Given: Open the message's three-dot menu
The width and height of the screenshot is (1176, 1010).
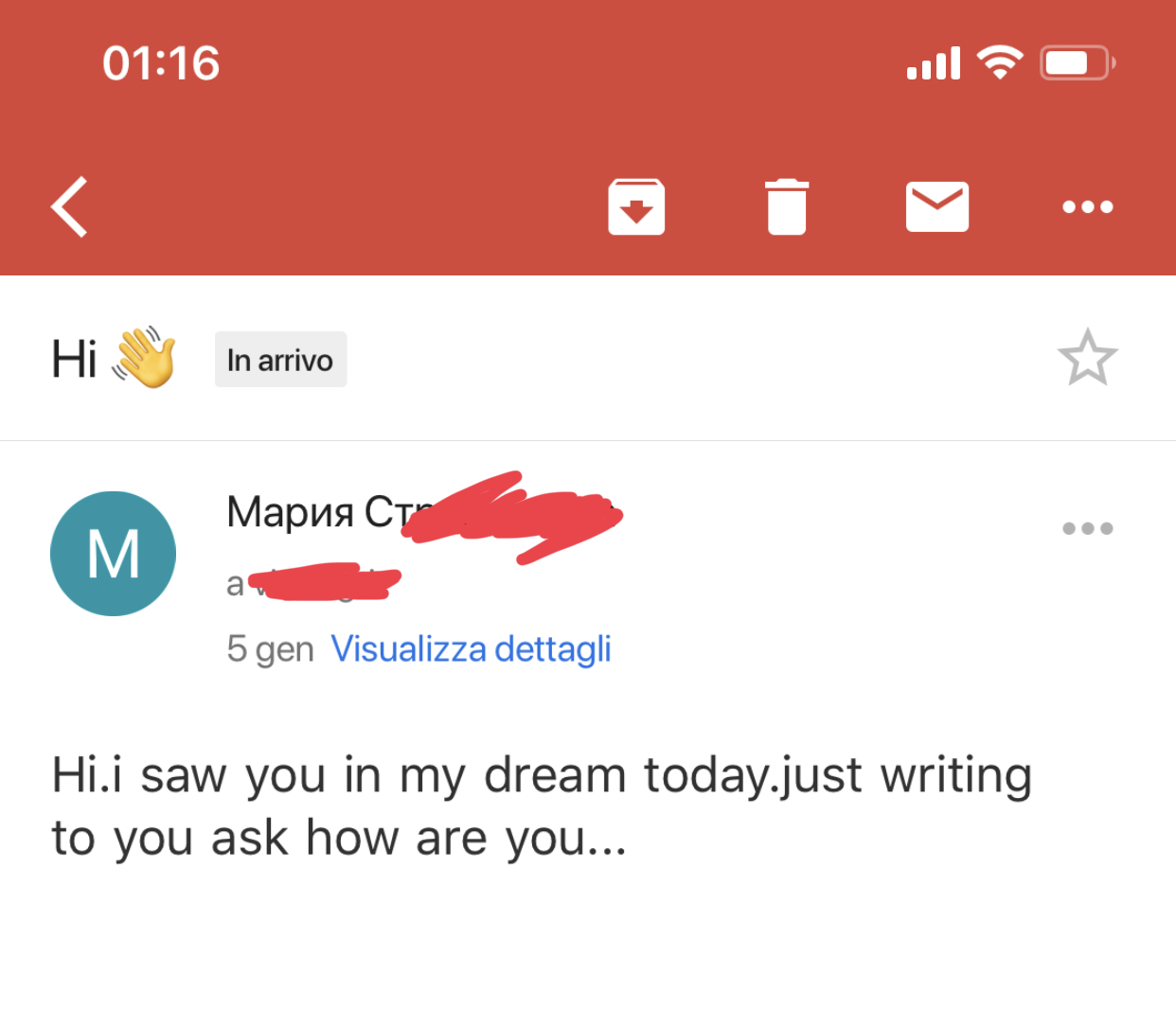Looking at the screenshot, I should tap(1087, 528).
